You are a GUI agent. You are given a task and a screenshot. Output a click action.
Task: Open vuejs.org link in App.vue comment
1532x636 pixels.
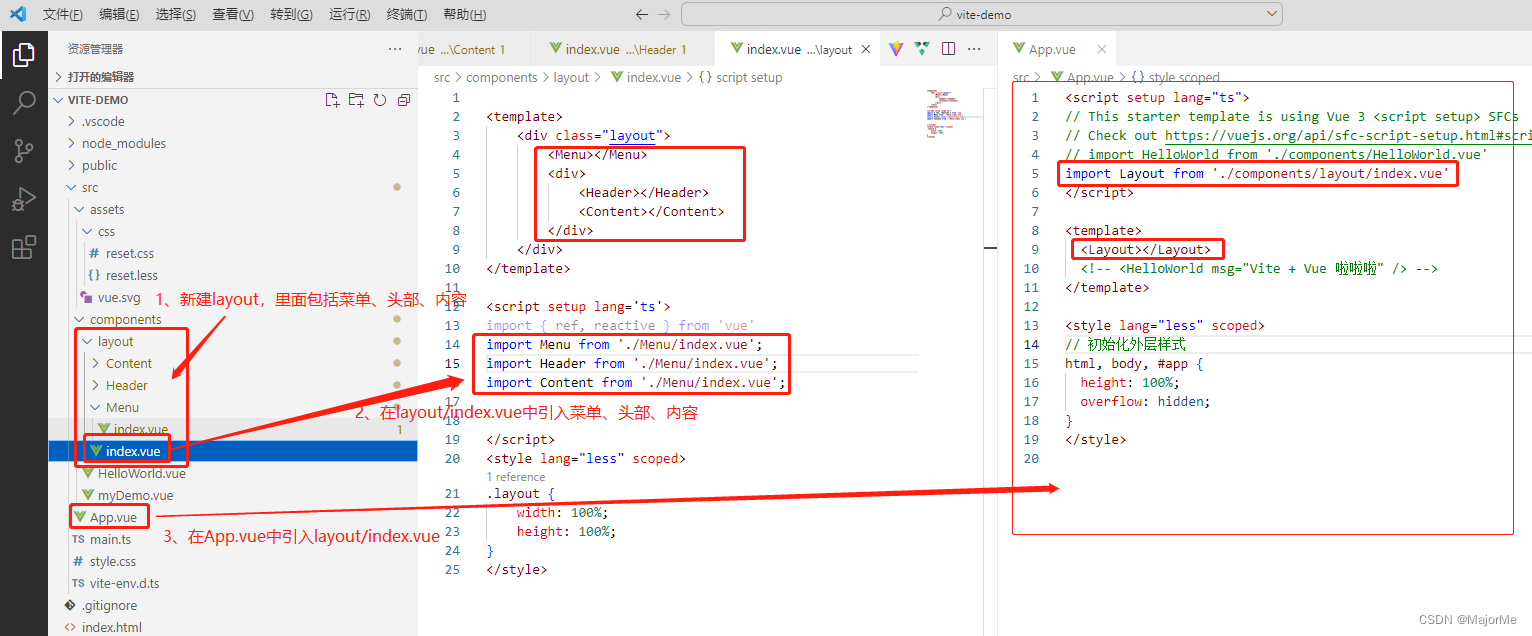click(x=1347, y=135)
